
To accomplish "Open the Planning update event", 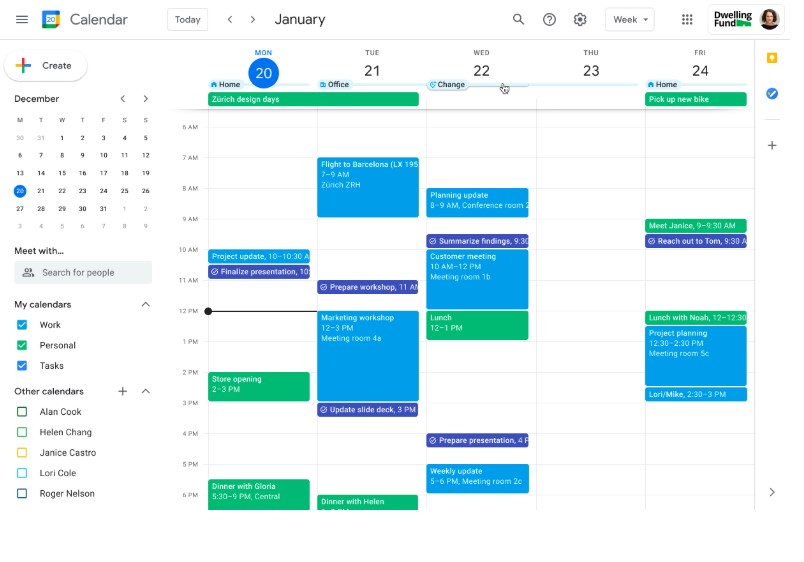I will click(x=477, y=203).
